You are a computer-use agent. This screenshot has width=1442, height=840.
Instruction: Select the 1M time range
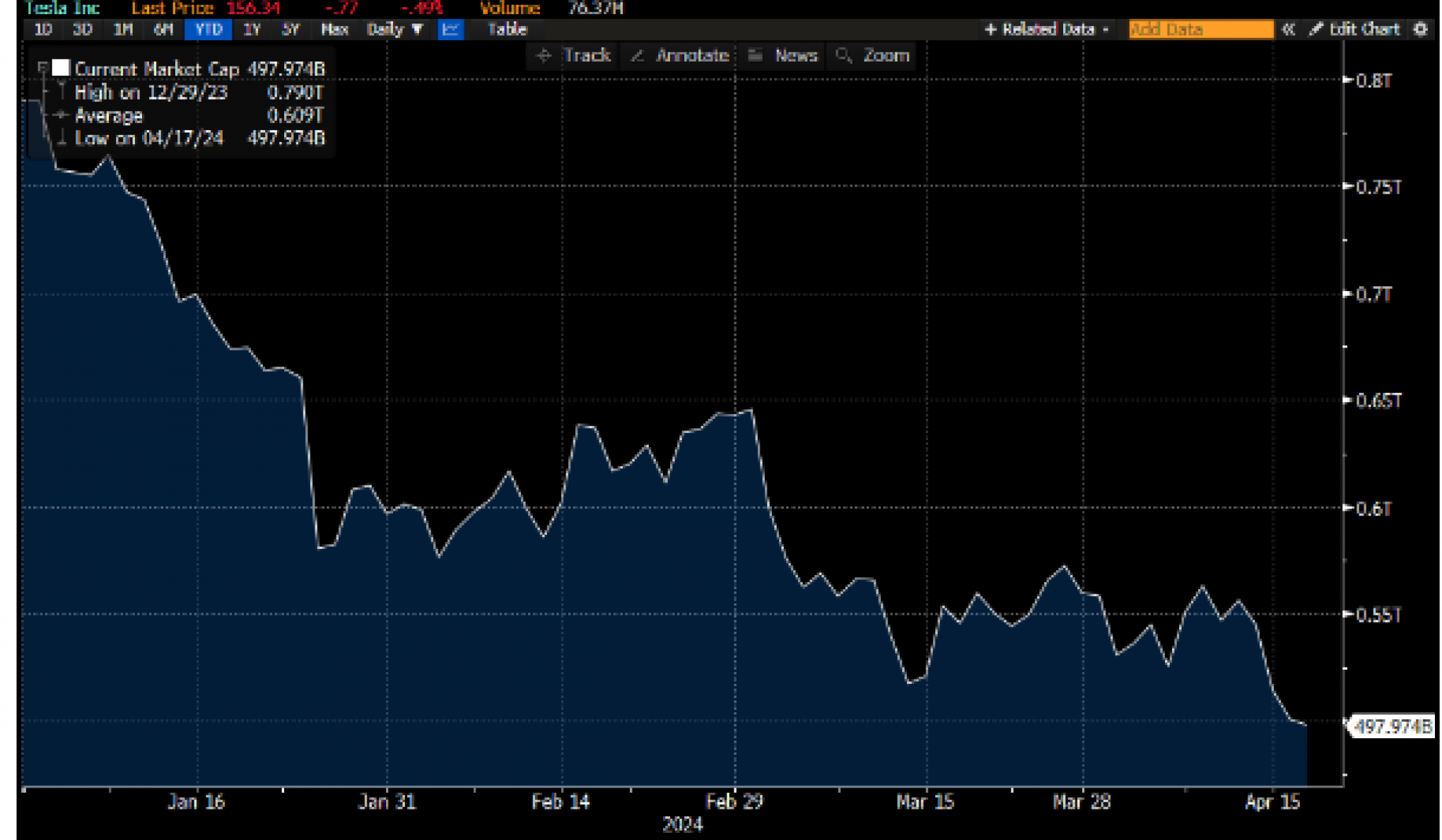[x=123, y=30]
